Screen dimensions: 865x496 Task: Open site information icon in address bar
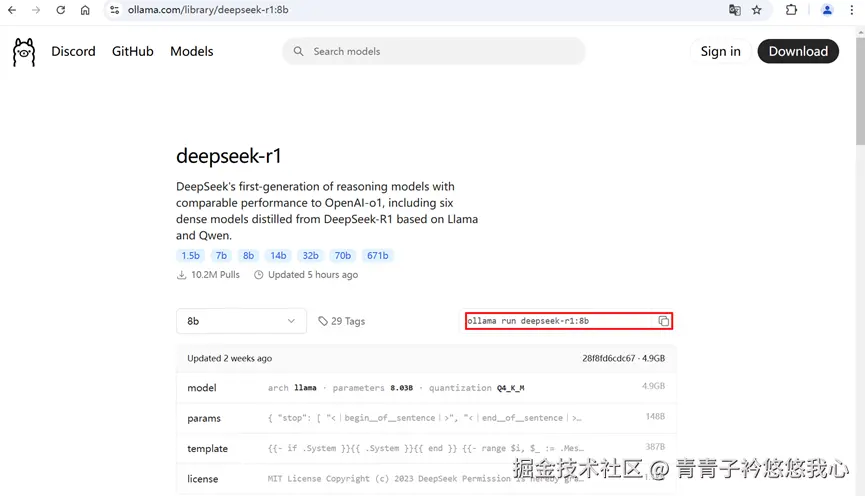click(x=114, y=10)
